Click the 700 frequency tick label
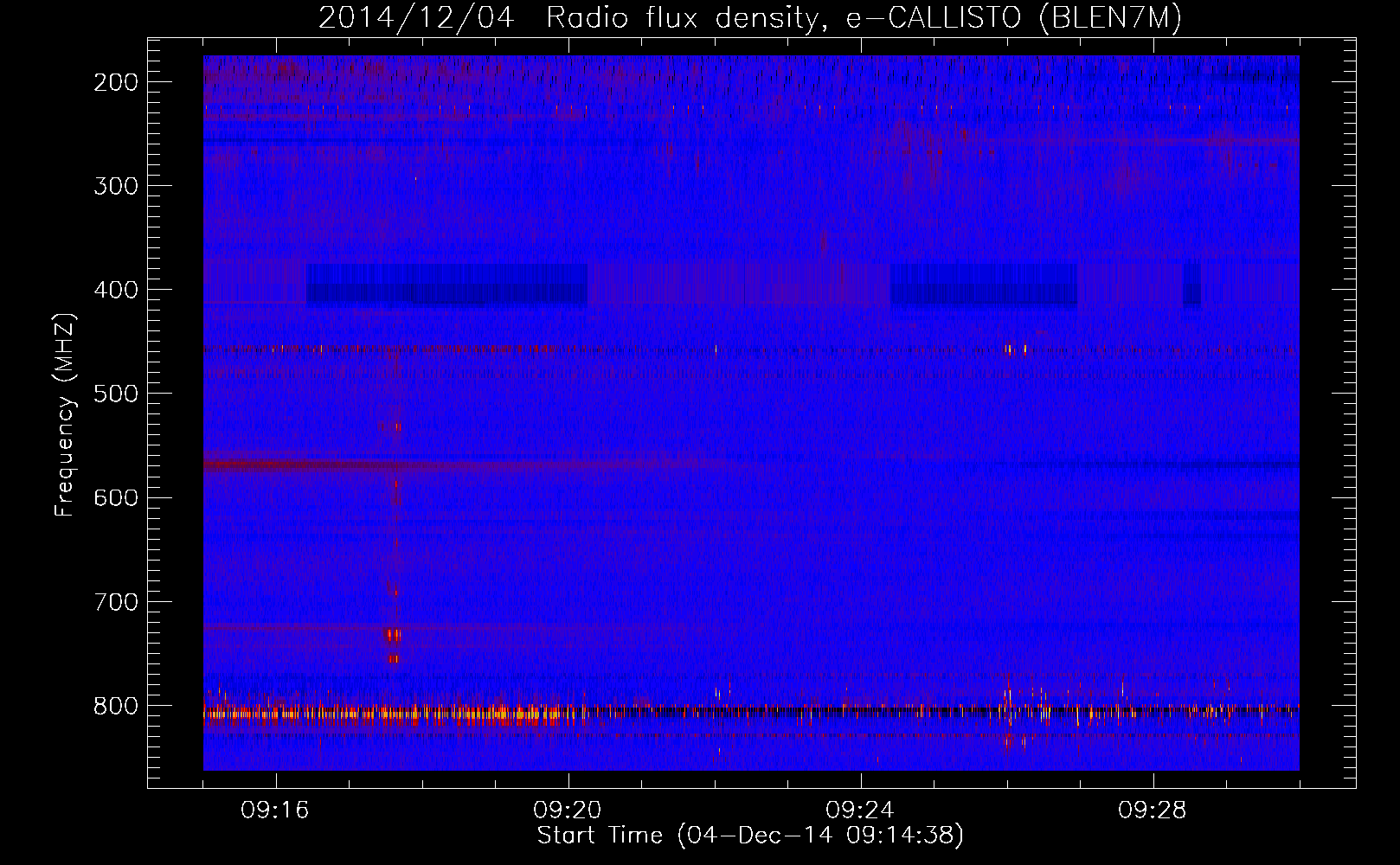The image size is (1400, 865). point(115,601)
